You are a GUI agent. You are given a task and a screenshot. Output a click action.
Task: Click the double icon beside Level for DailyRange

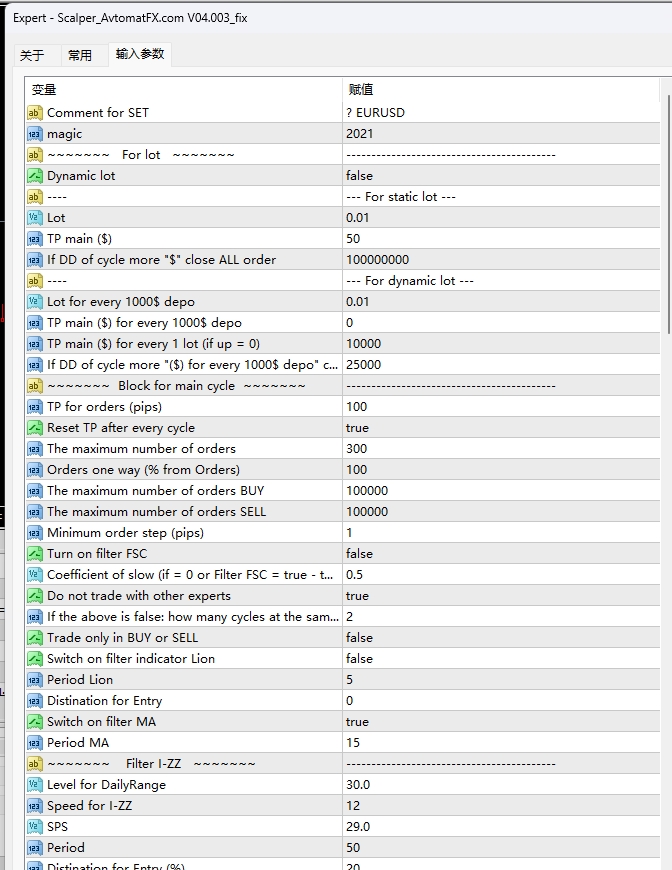tap(34, 785)
